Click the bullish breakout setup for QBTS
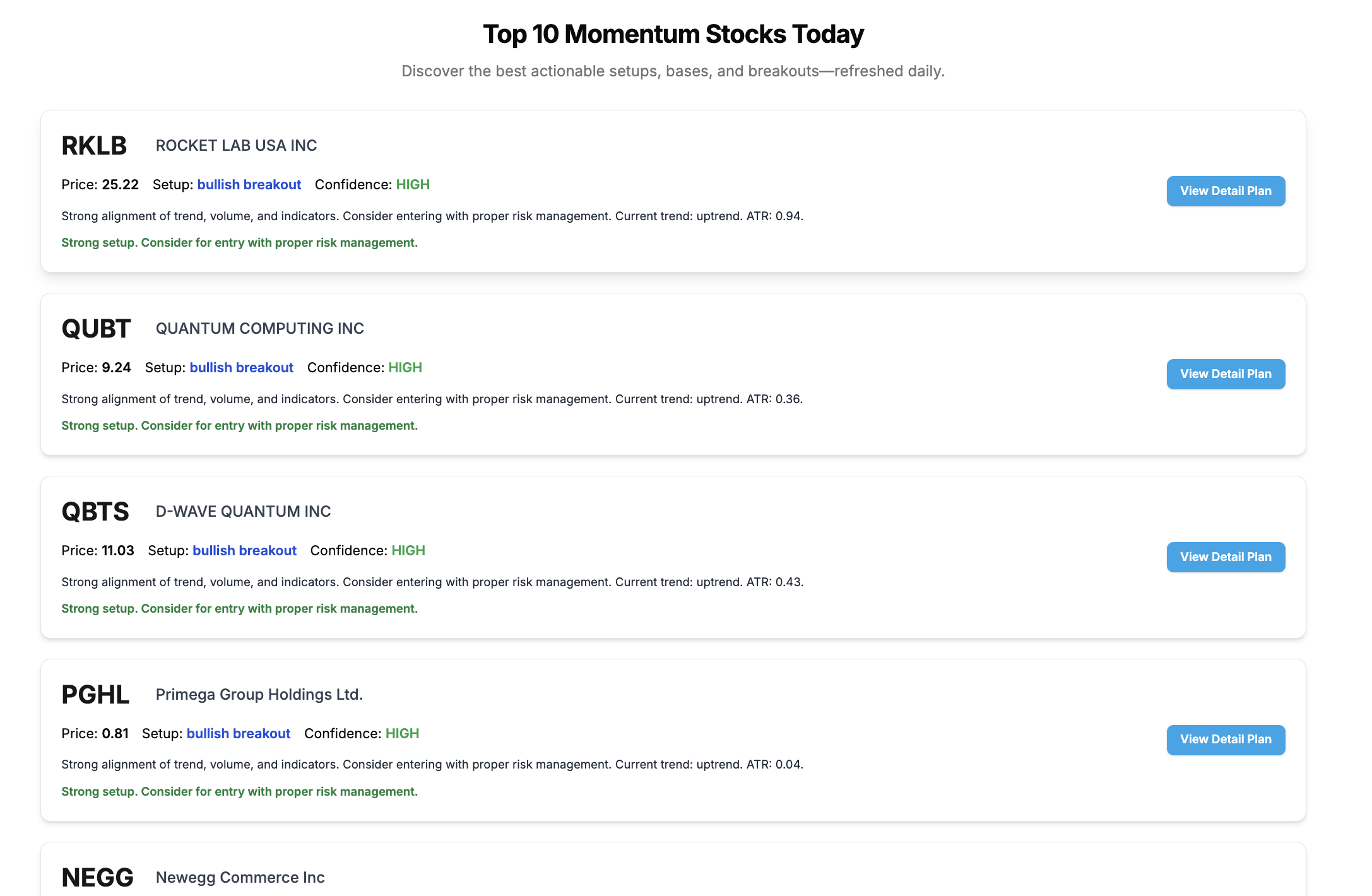This screenshot has height=896, width=1372. click(244, 551)
